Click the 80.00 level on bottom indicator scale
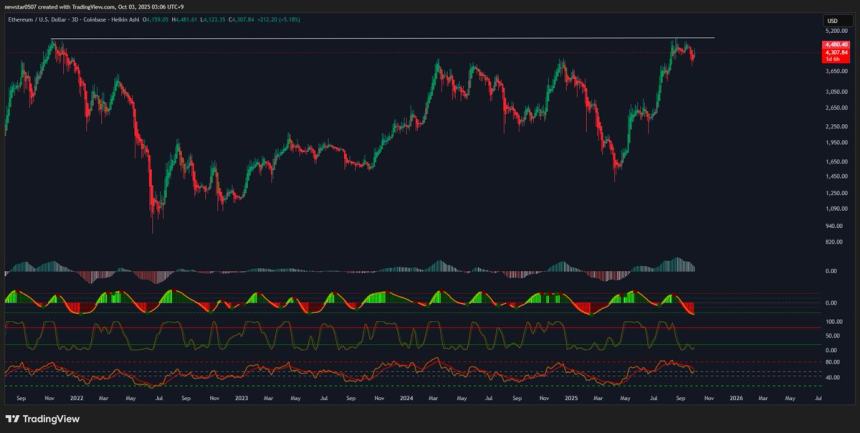860x433 pixels. click(832, 362)
